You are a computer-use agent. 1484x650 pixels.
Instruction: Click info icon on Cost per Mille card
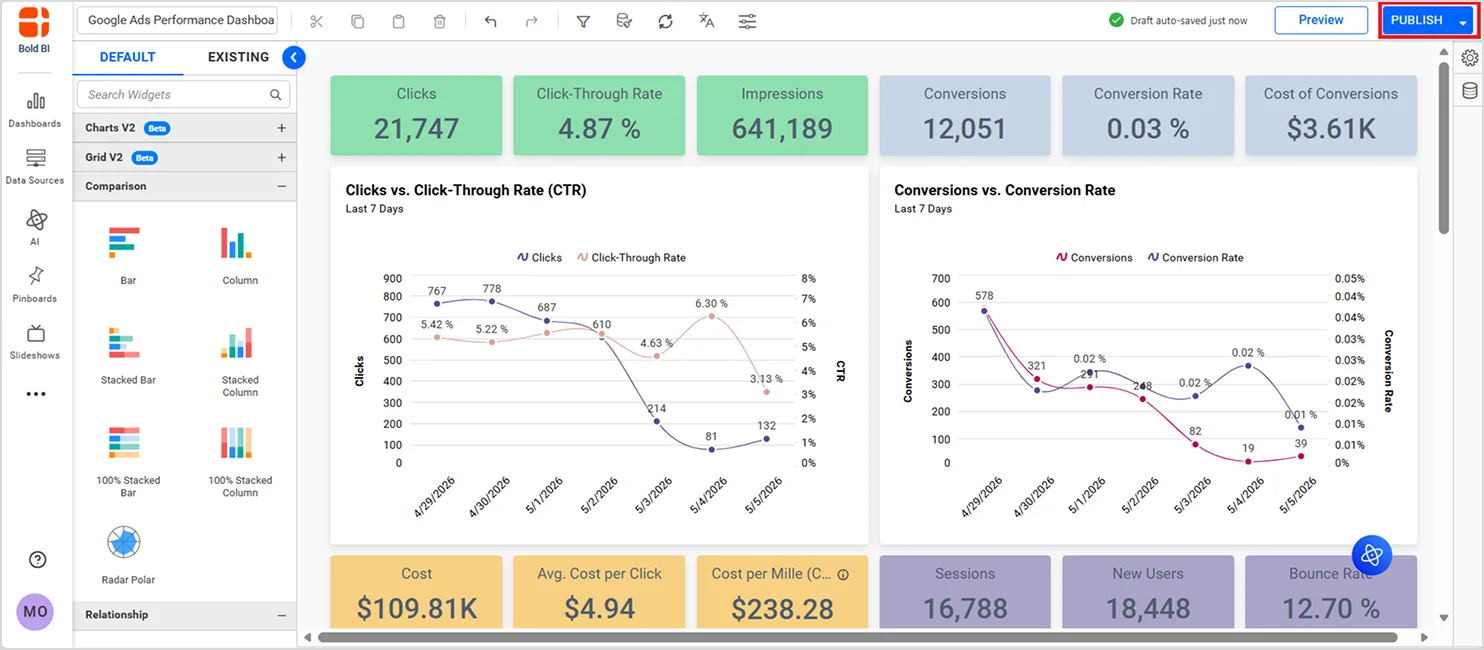(x=843, y=575)
